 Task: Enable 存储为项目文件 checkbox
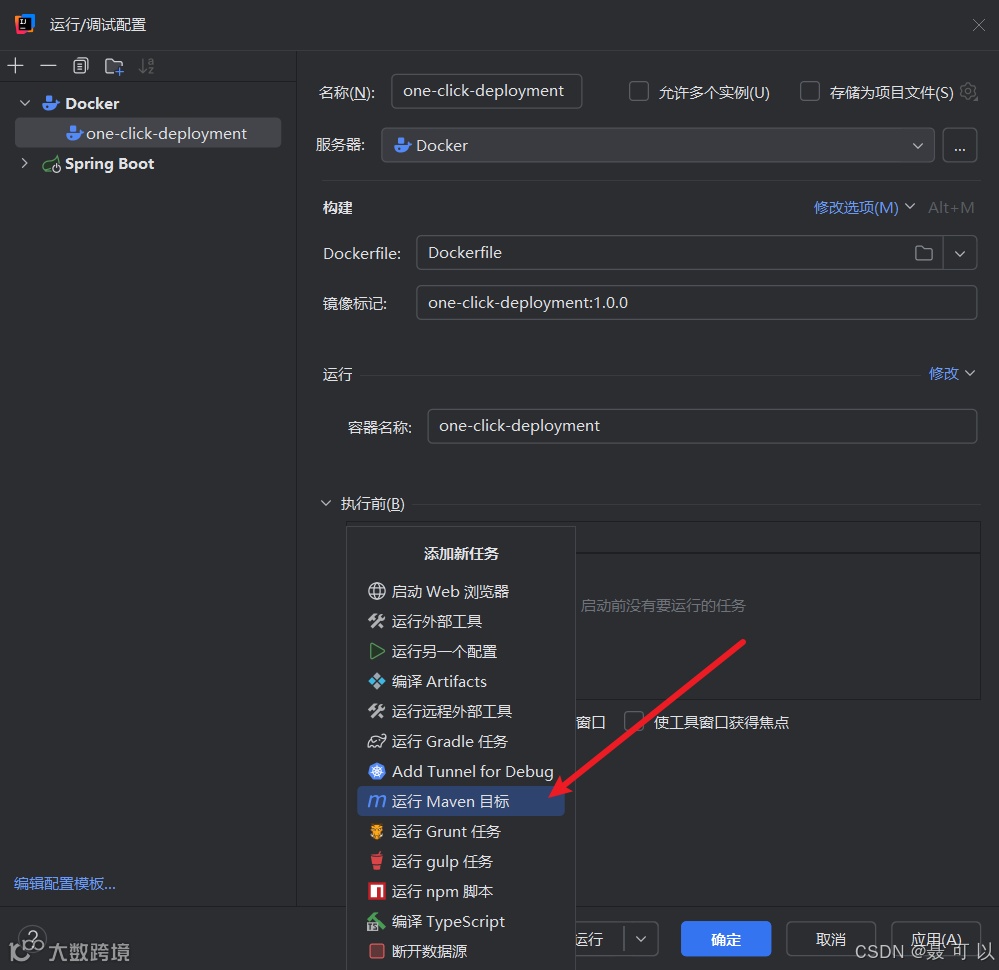click(x=809, y=91)
